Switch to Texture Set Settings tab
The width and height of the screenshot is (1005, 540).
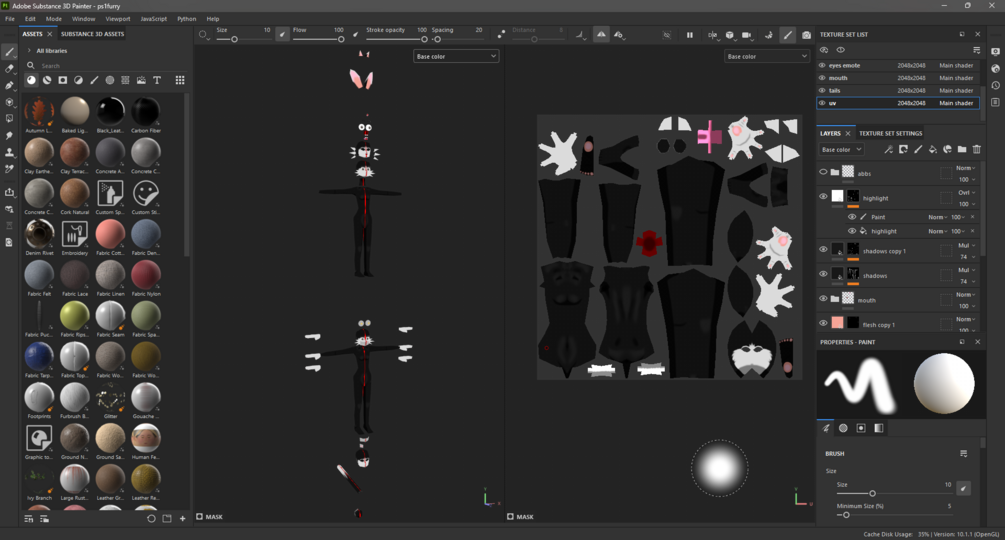point(890,133)
